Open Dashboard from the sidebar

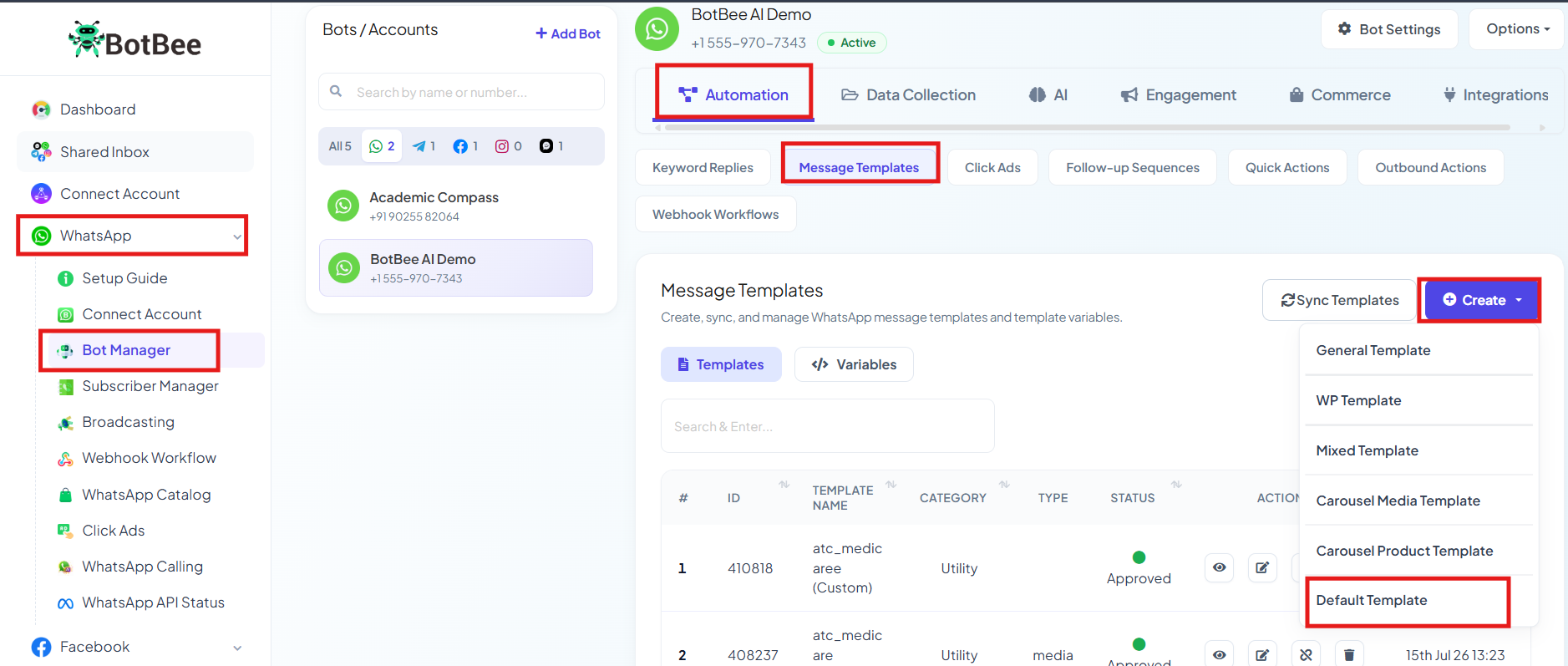click(97, 109)
